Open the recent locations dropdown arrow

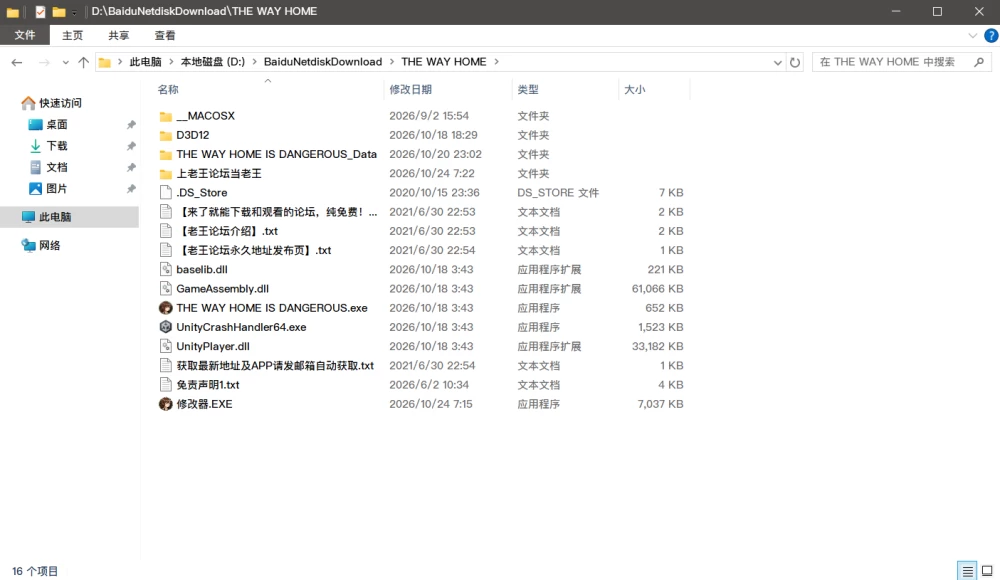pos(65,63)
